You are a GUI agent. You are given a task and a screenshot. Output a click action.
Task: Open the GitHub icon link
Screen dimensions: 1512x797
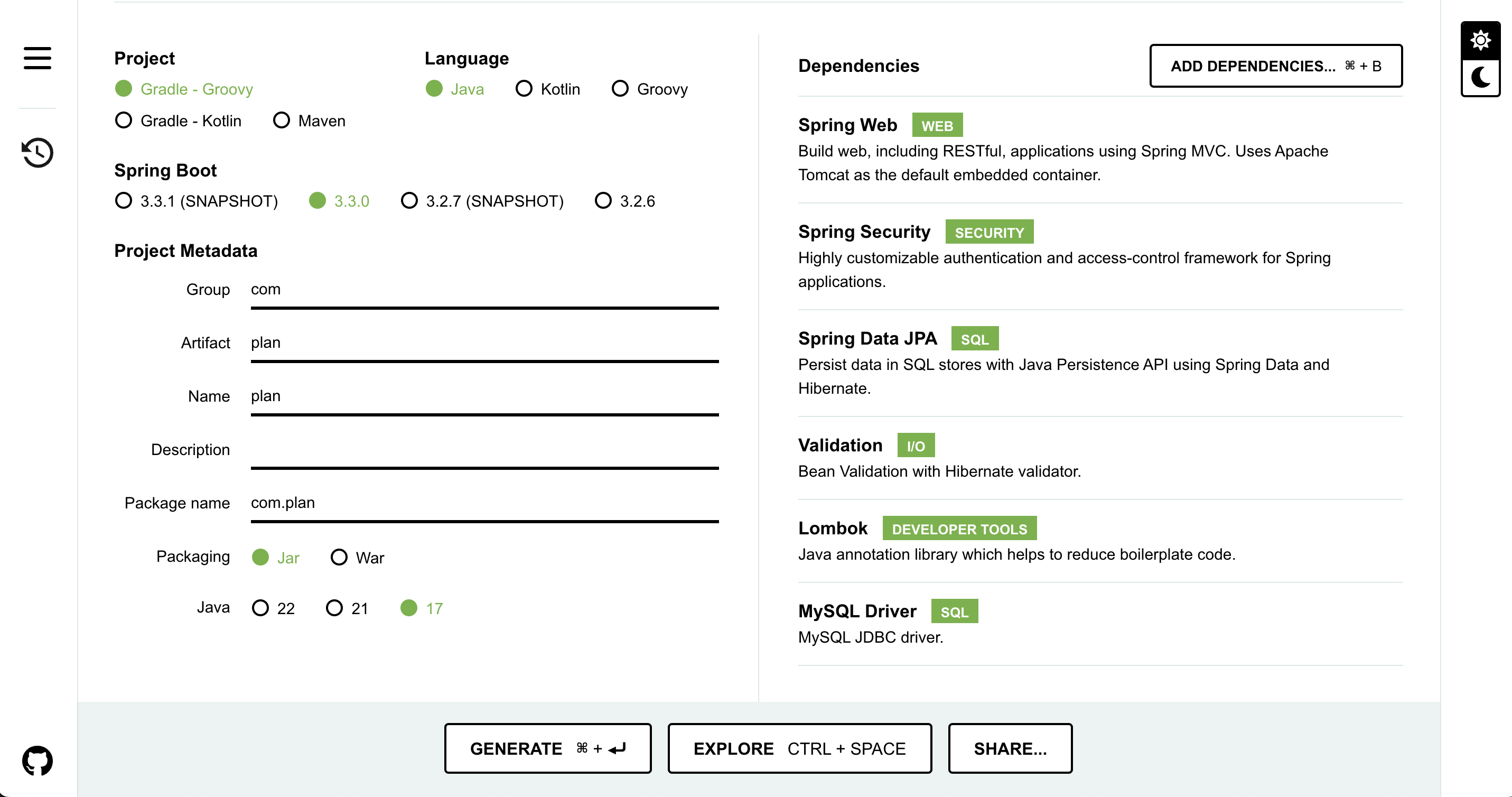click(37, 761)
